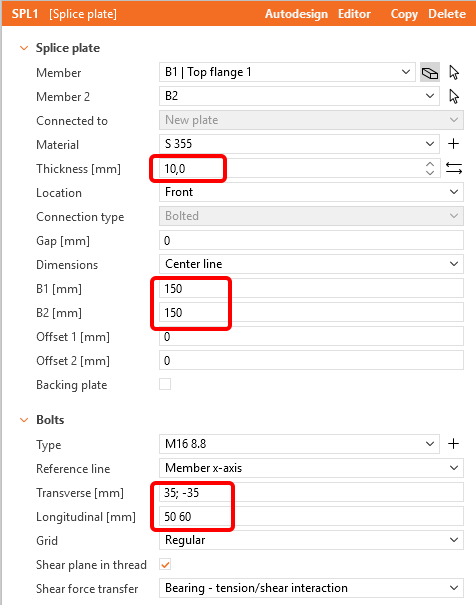476x605 pixels.
Task: Click the pick-in-scene cursor icon for Member
Action: 454,73
